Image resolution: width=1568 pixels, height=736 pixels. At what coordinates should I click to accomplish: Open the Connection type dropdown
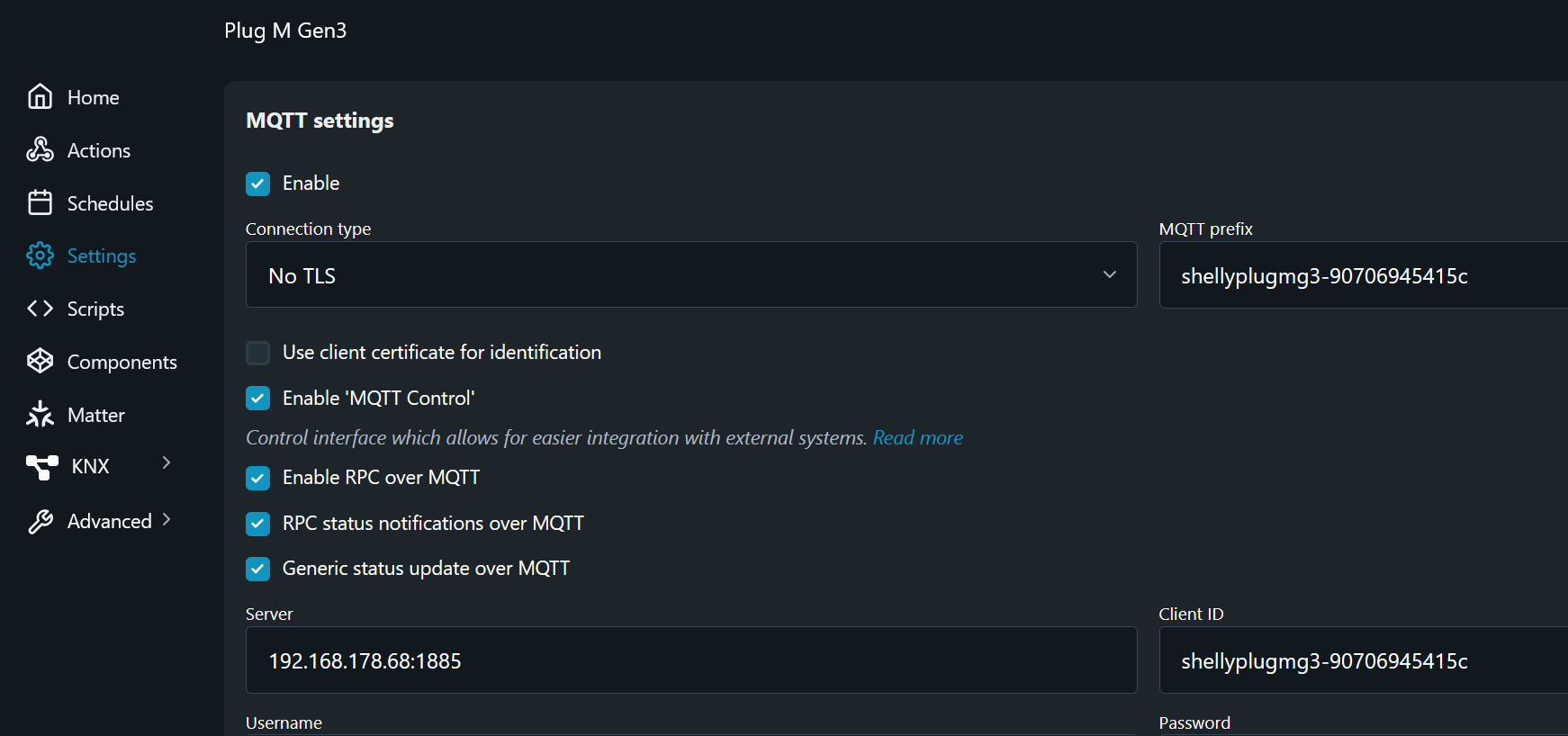(690, 275)
